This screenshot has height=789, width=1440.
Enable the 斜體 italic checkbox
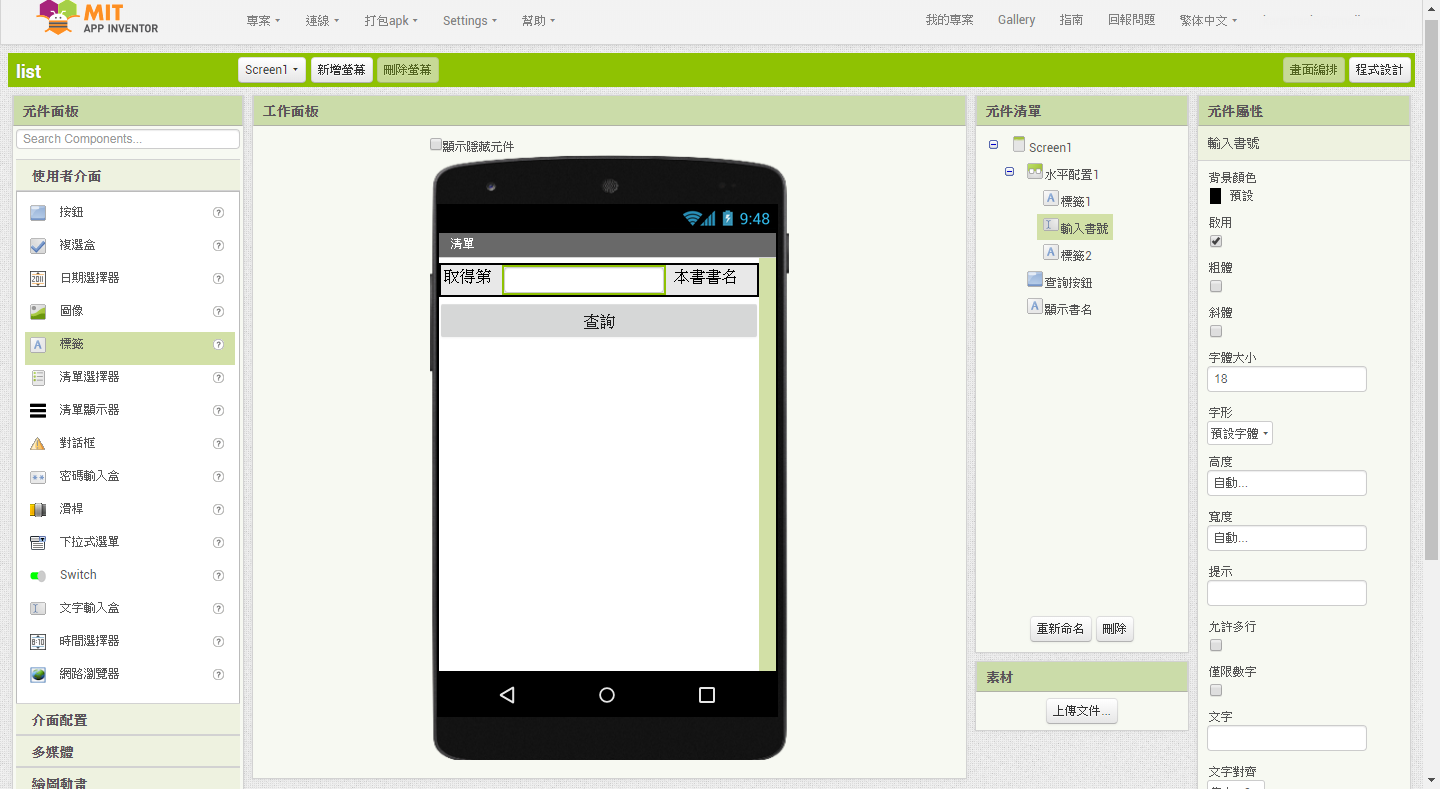click(1216, 331)
